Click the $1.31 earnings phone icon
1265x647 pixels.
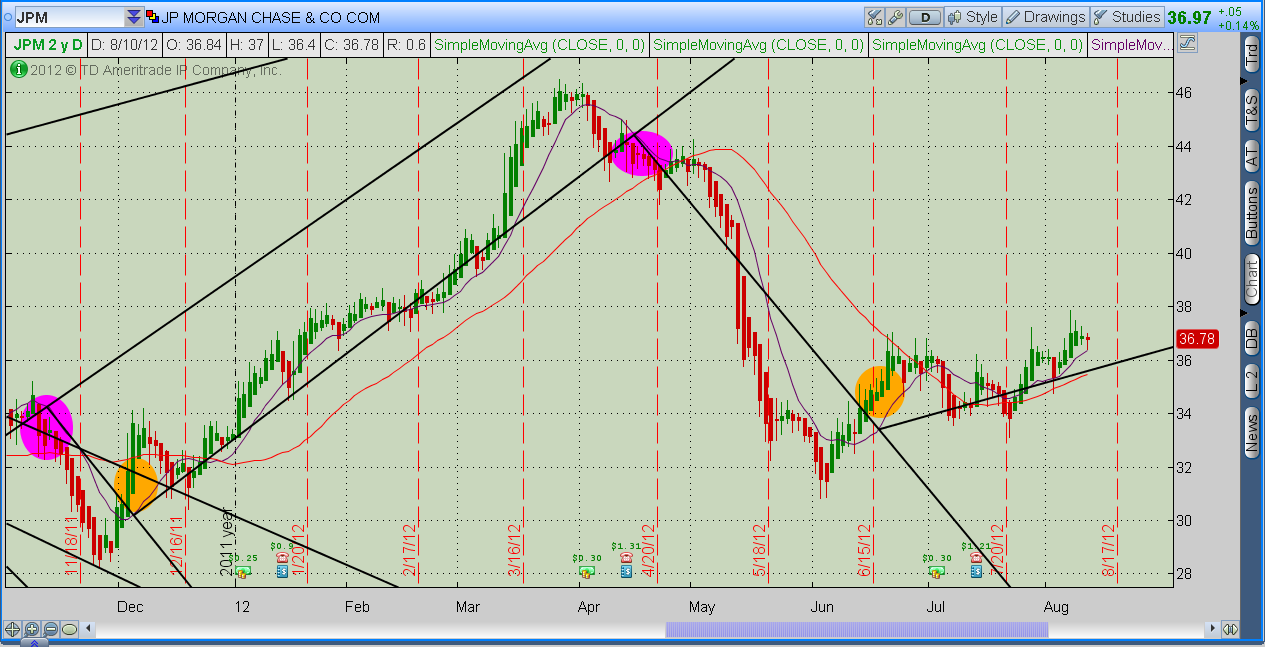[x=626, y=558]
